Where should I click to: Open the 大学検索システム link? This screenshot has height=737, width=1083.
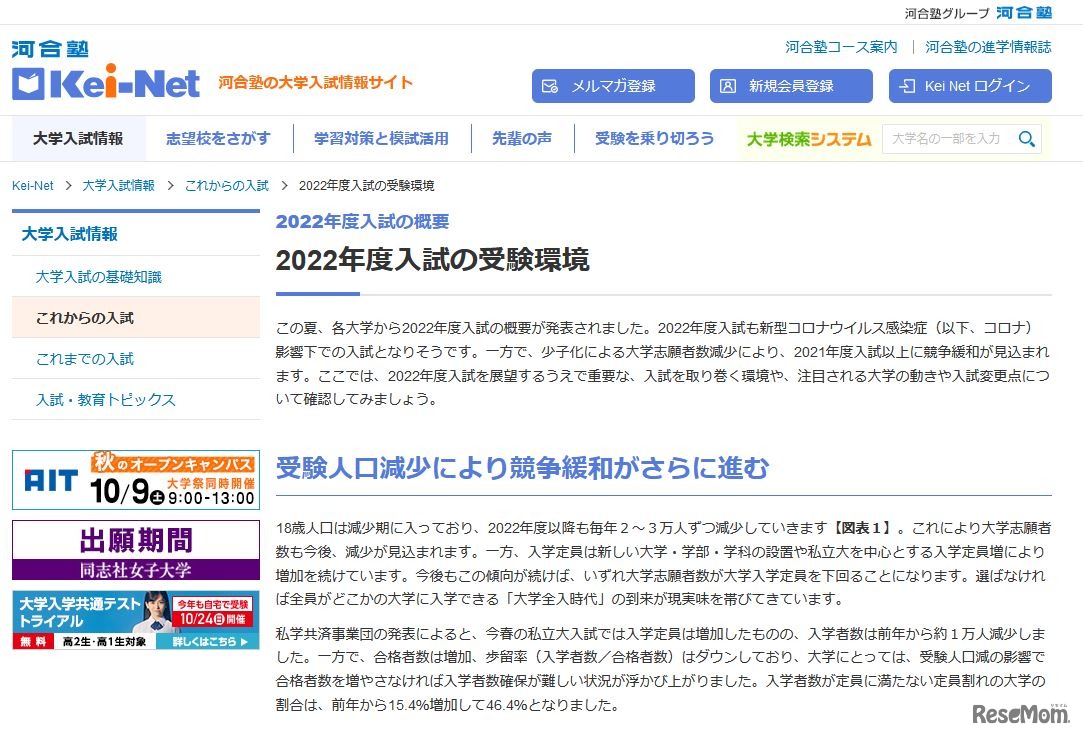click(807, 139)
